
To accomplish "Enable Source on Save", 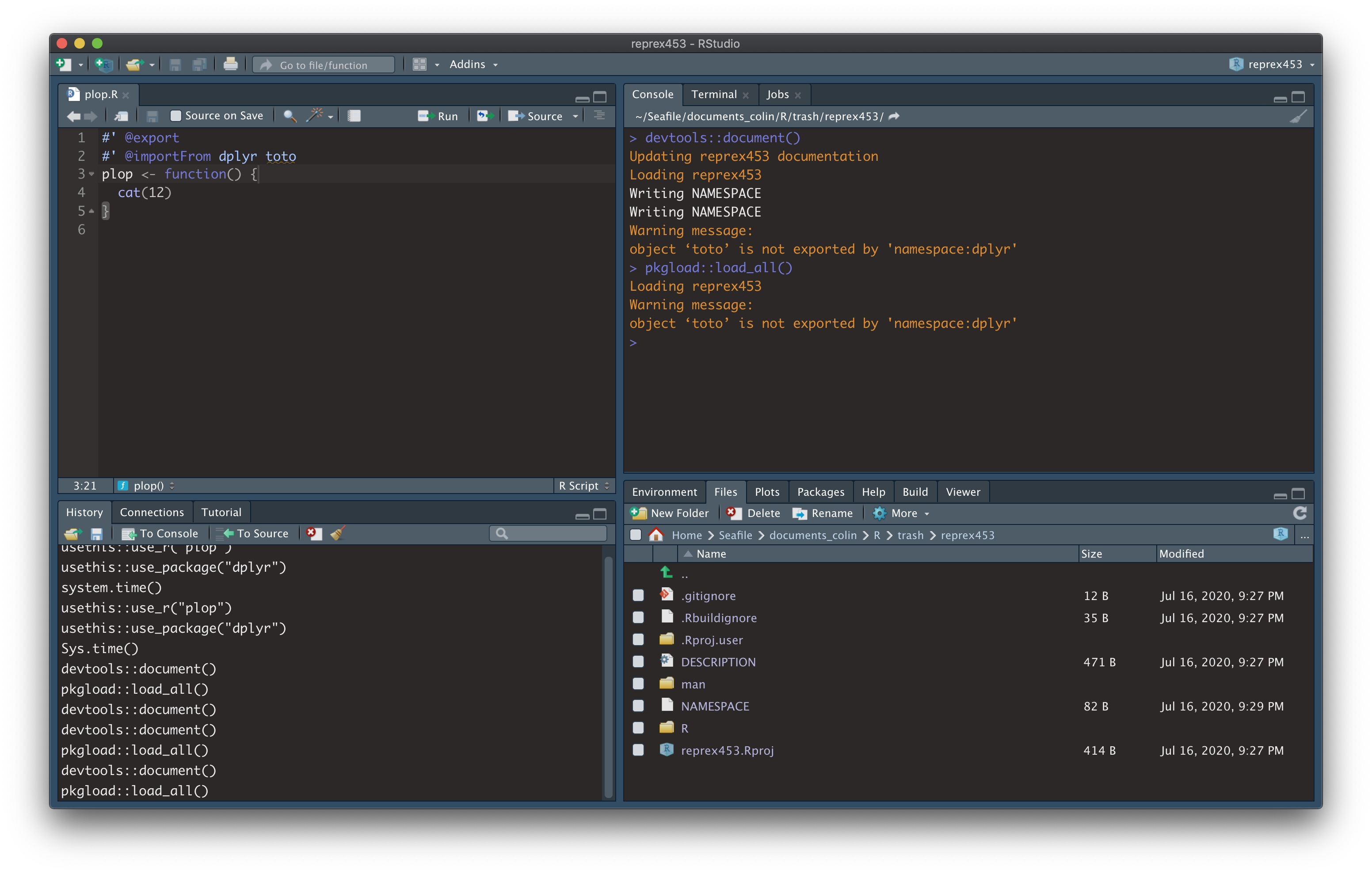I will pyautogui.click(x=175, y=116).
